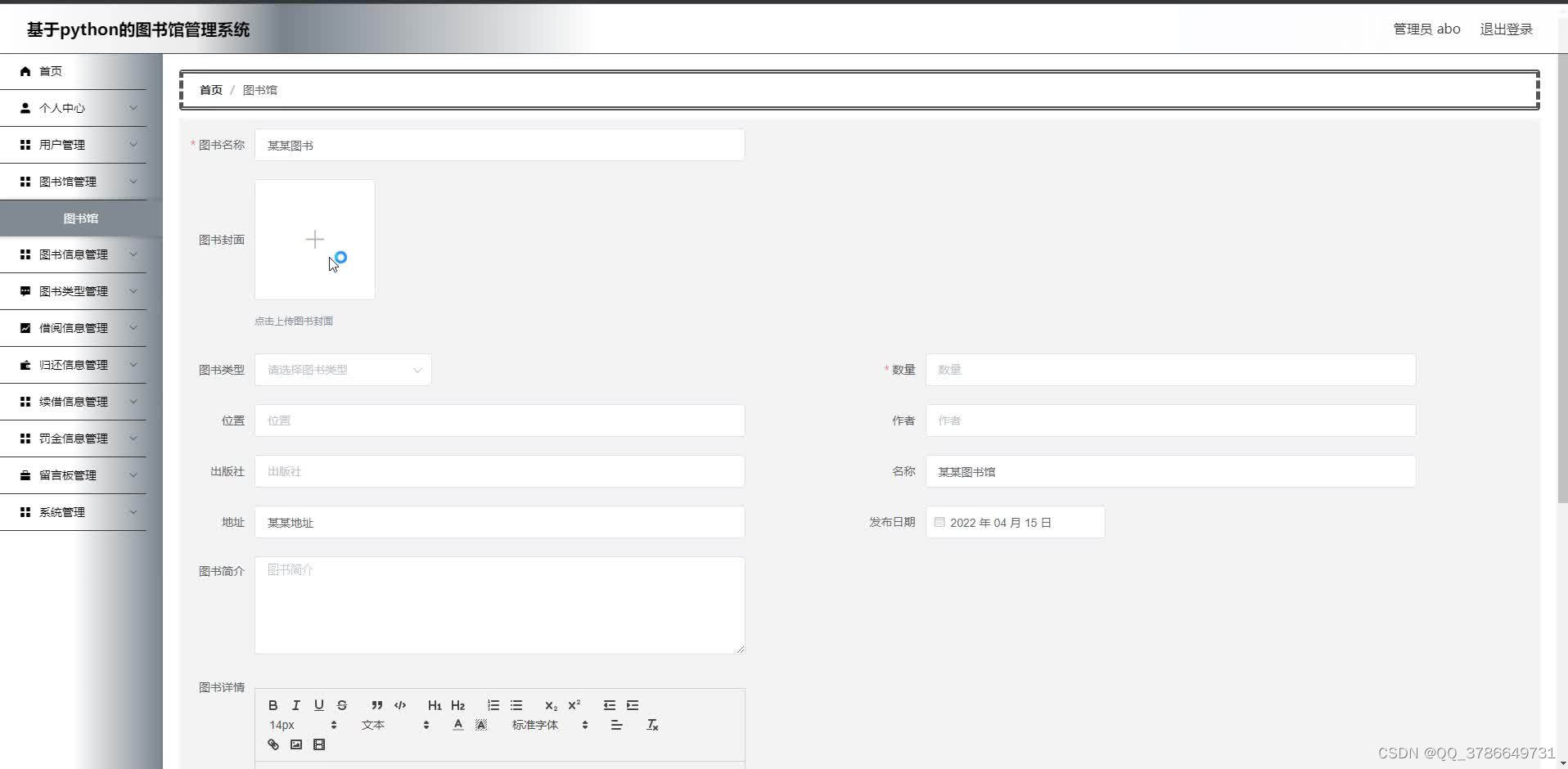
Task: Focus the 图书简介 textarea
Action: 499,605
